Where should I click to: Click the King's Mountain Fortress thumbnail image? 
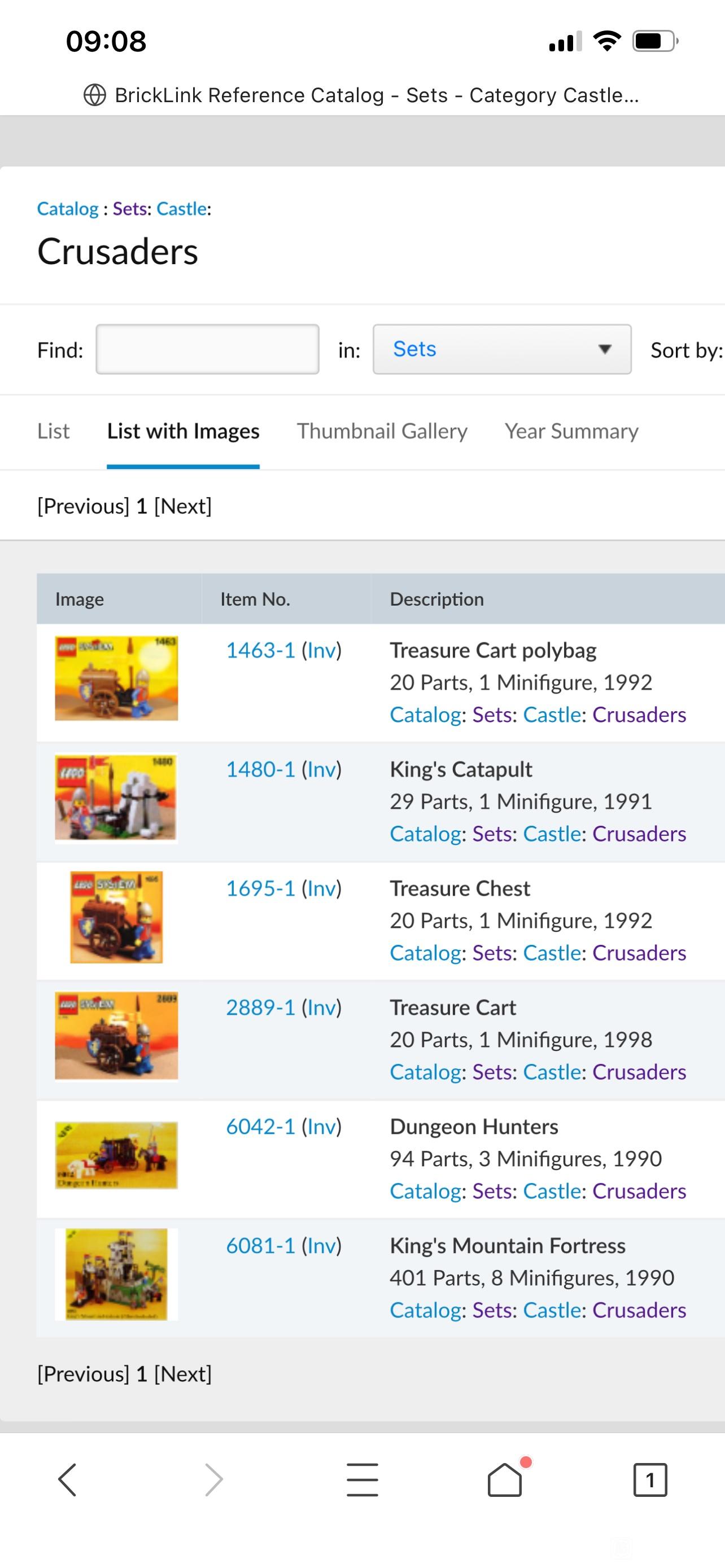pos(116,1274)
